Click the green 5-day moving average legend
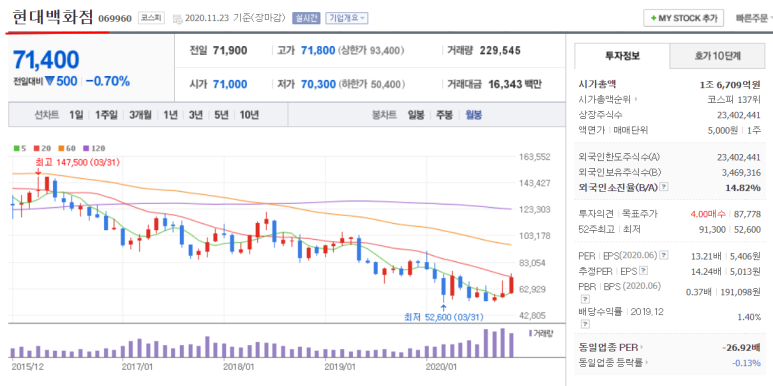 pos(20,148)
